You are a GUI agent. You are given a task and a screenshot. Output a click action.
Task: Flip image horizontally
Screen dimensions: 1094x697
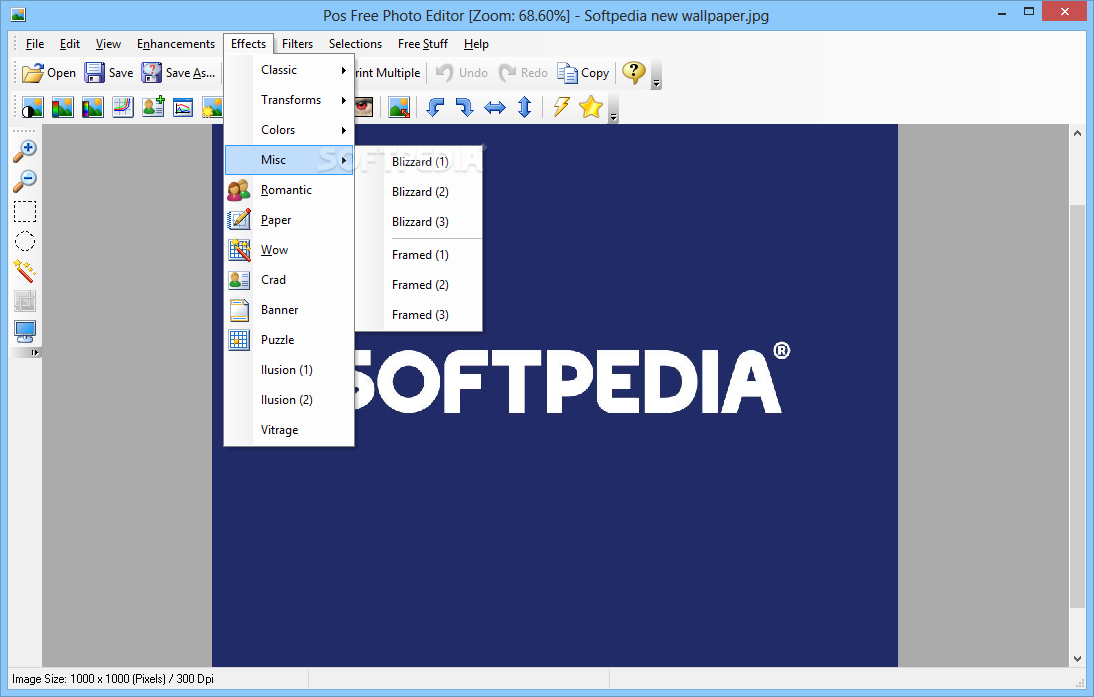pyautogui.click(x=495, y=107)
